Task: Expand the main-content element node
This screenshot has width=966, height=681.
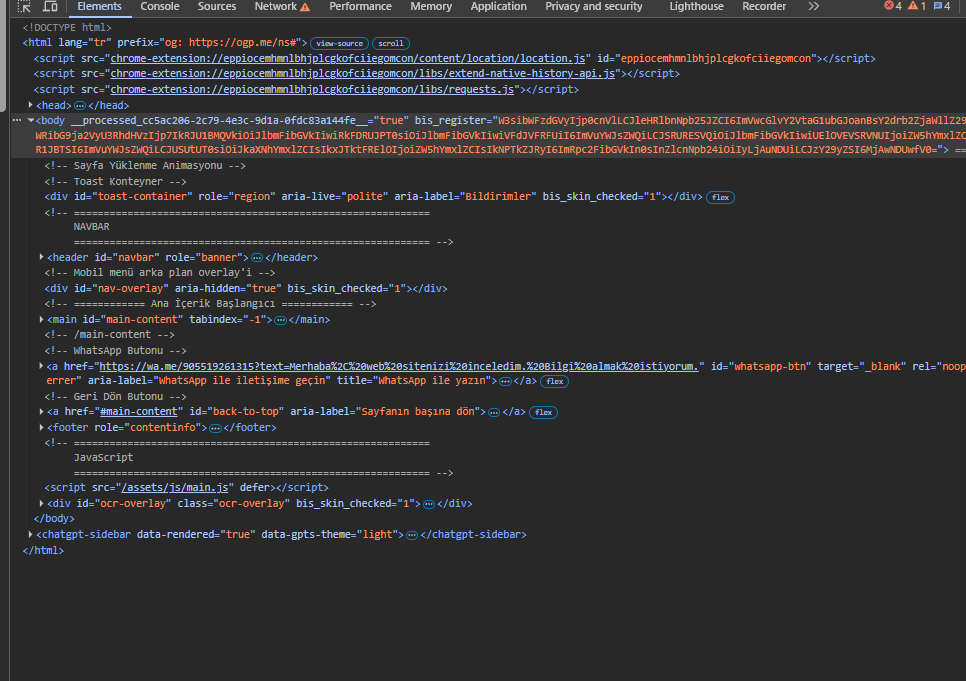Action: (x=41, y=320)
